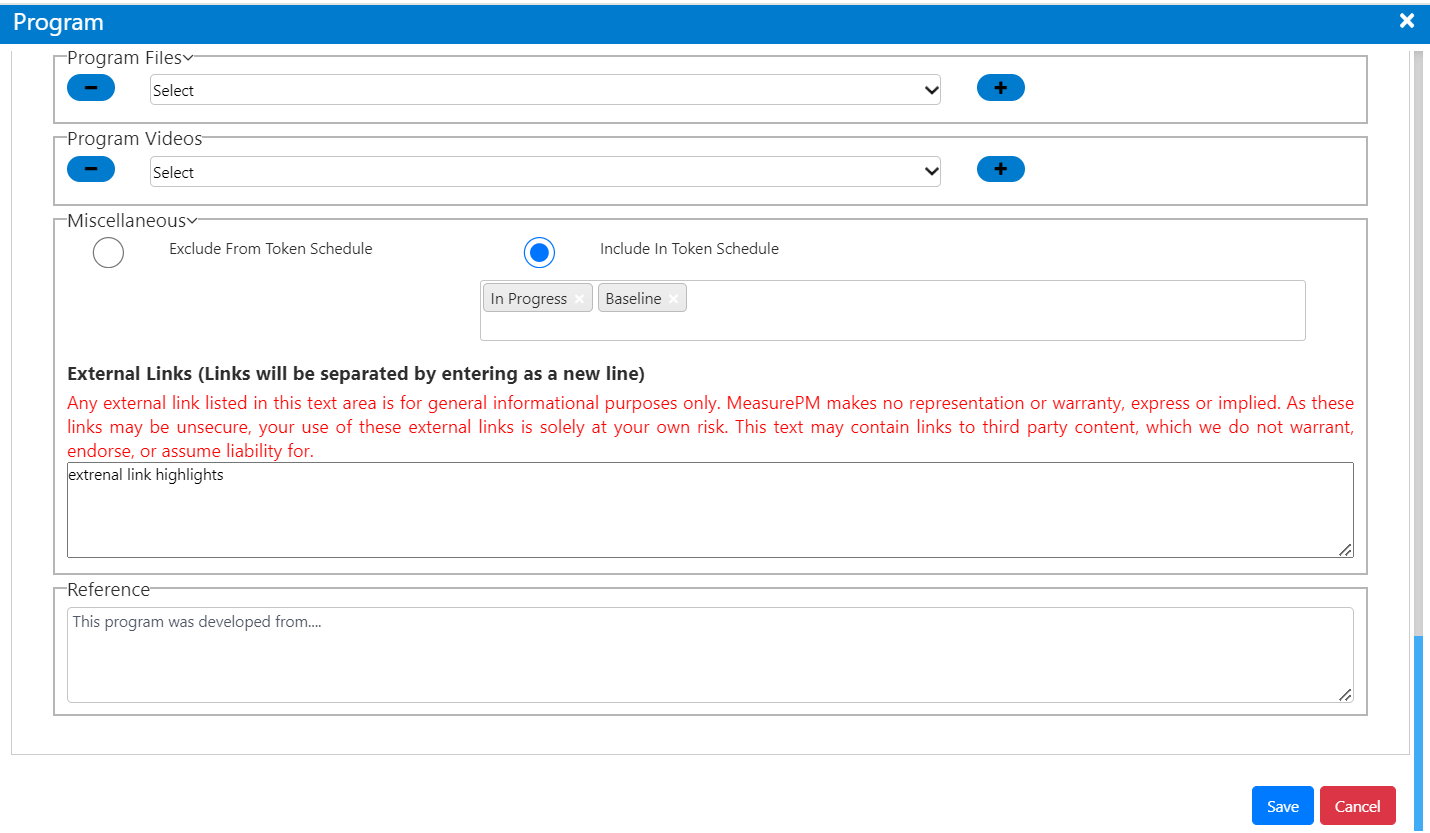
Task: Click the Reference text area
Action: coord(710,655)
